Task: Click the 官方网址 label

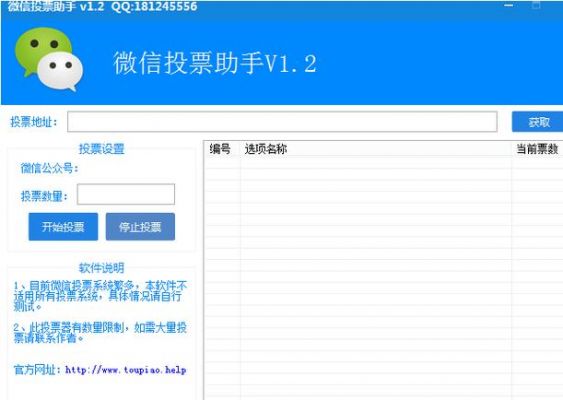Action: 37,369
